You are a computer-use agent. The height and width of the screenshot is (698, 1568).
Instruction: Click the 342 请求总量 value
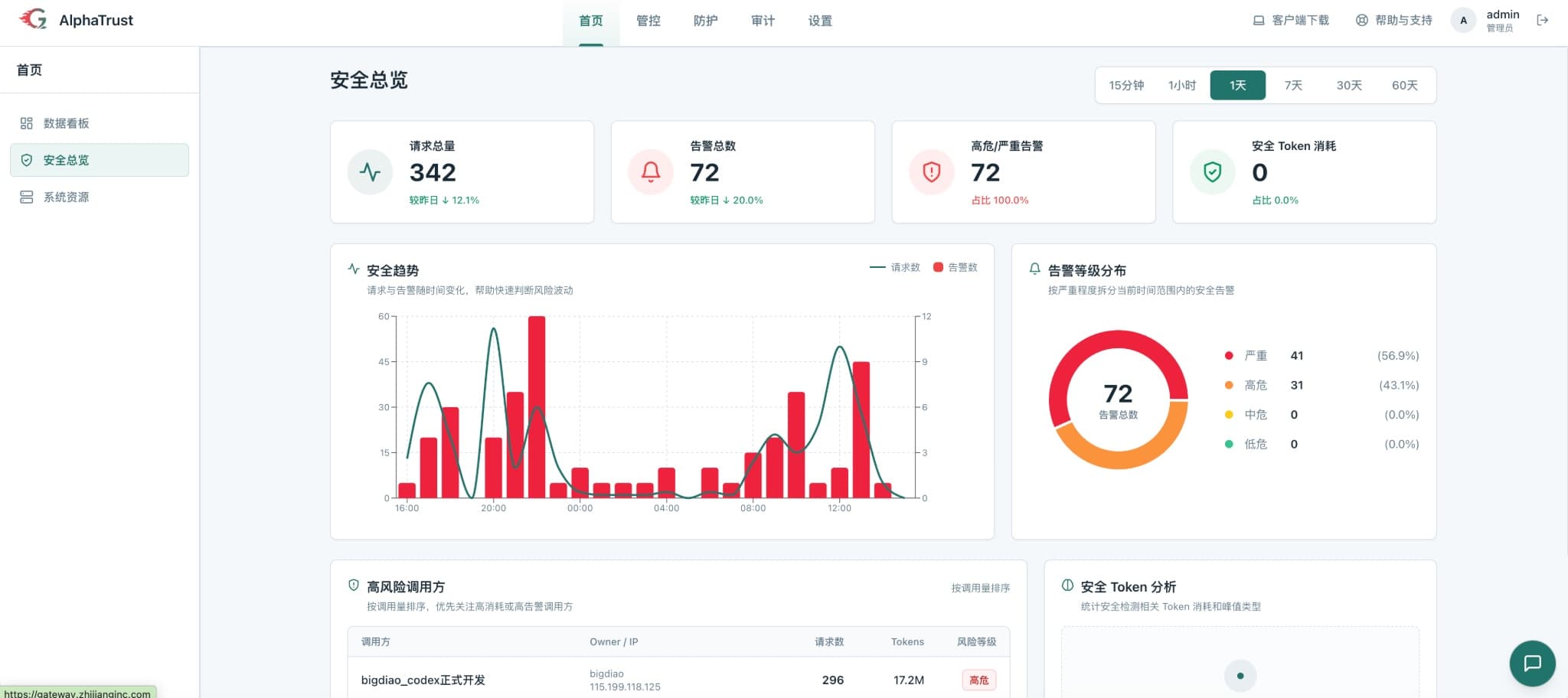433,172
